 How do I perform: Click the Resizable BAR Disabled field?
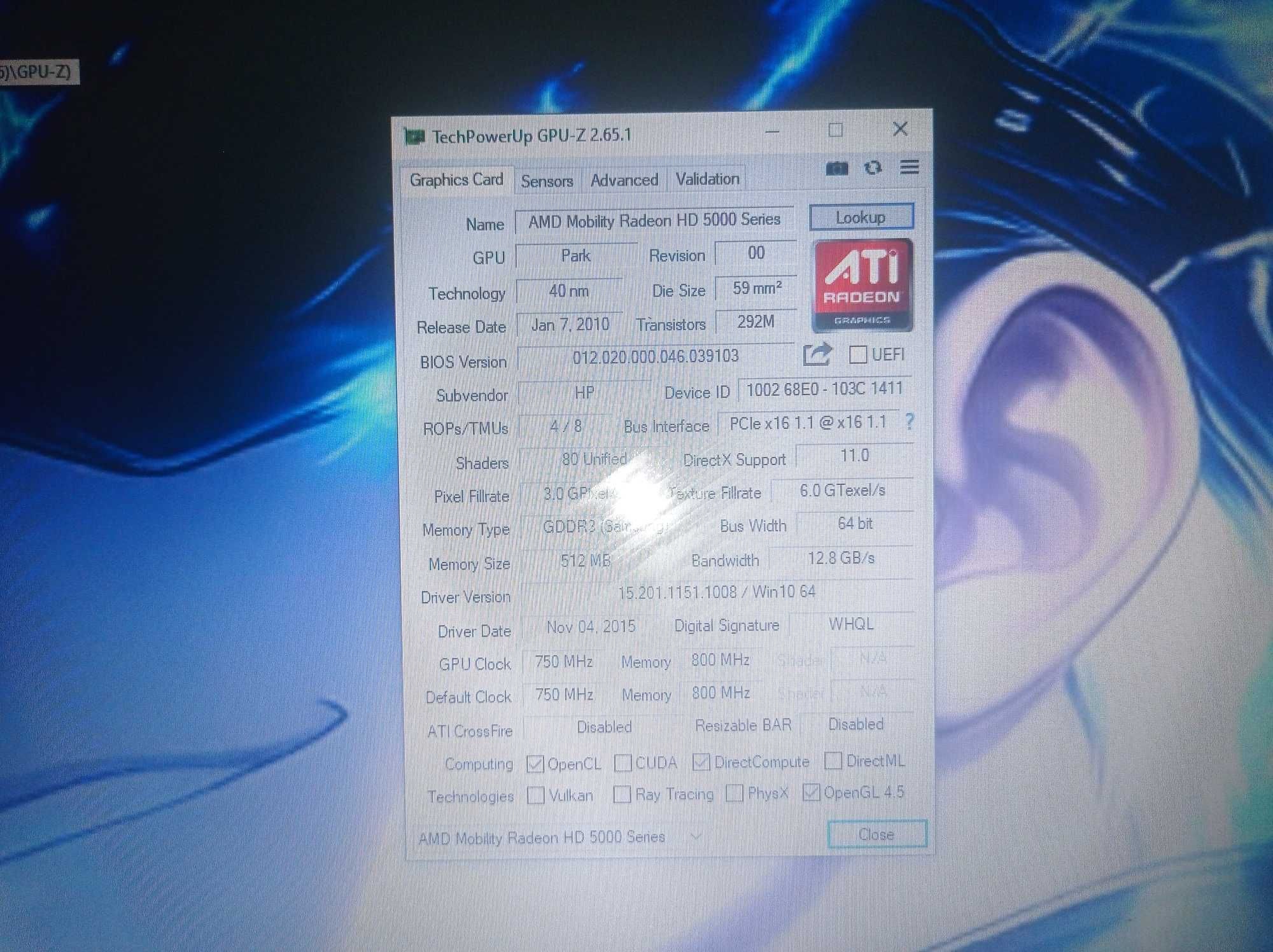click(856, 725)
